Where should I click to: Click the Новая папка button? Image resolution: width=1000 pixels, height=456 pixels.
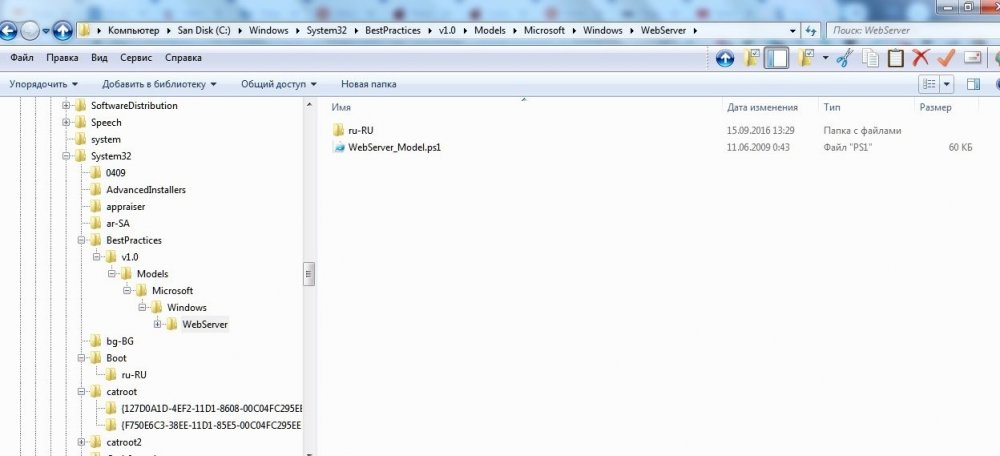click(369, 84)
